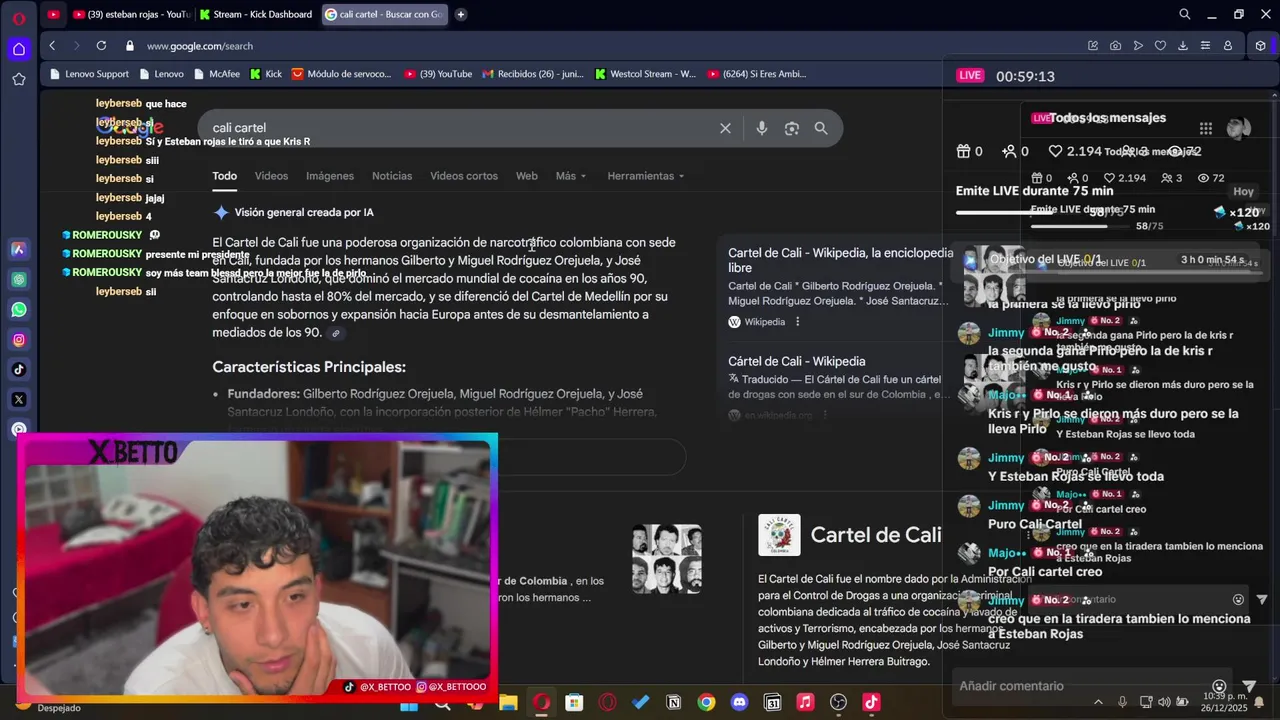Screen dimensions: 1280x720
Task: Open WhatsApp from the Opera sidebar
Action: click(x=19, y=310)
